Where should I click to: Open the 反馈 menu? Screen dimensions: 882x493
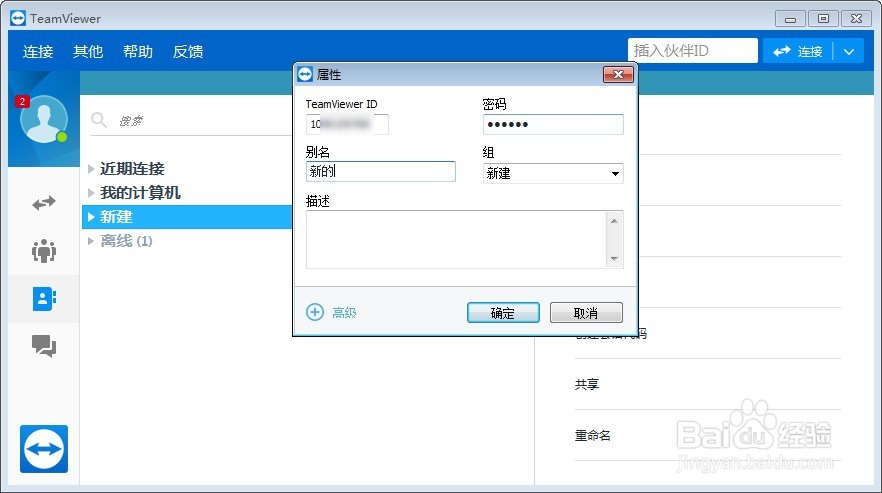coord(188,52)
